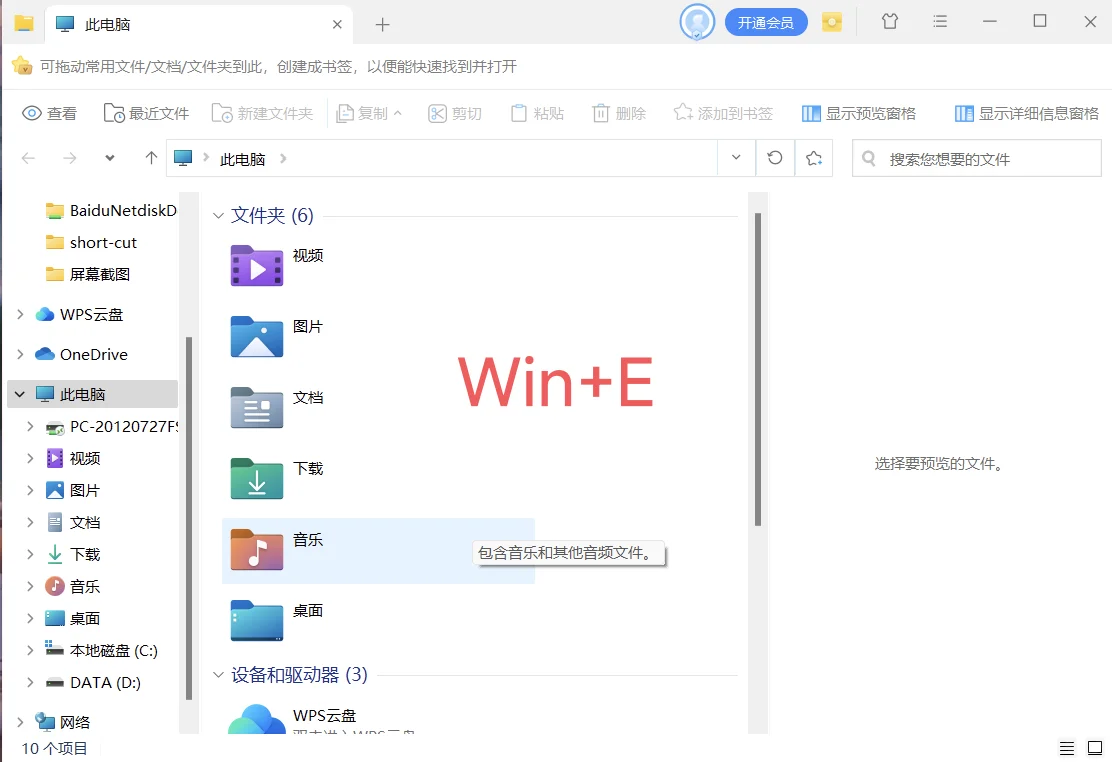
Task: Expand the OneDrive tree item
Action: [20, 354]
